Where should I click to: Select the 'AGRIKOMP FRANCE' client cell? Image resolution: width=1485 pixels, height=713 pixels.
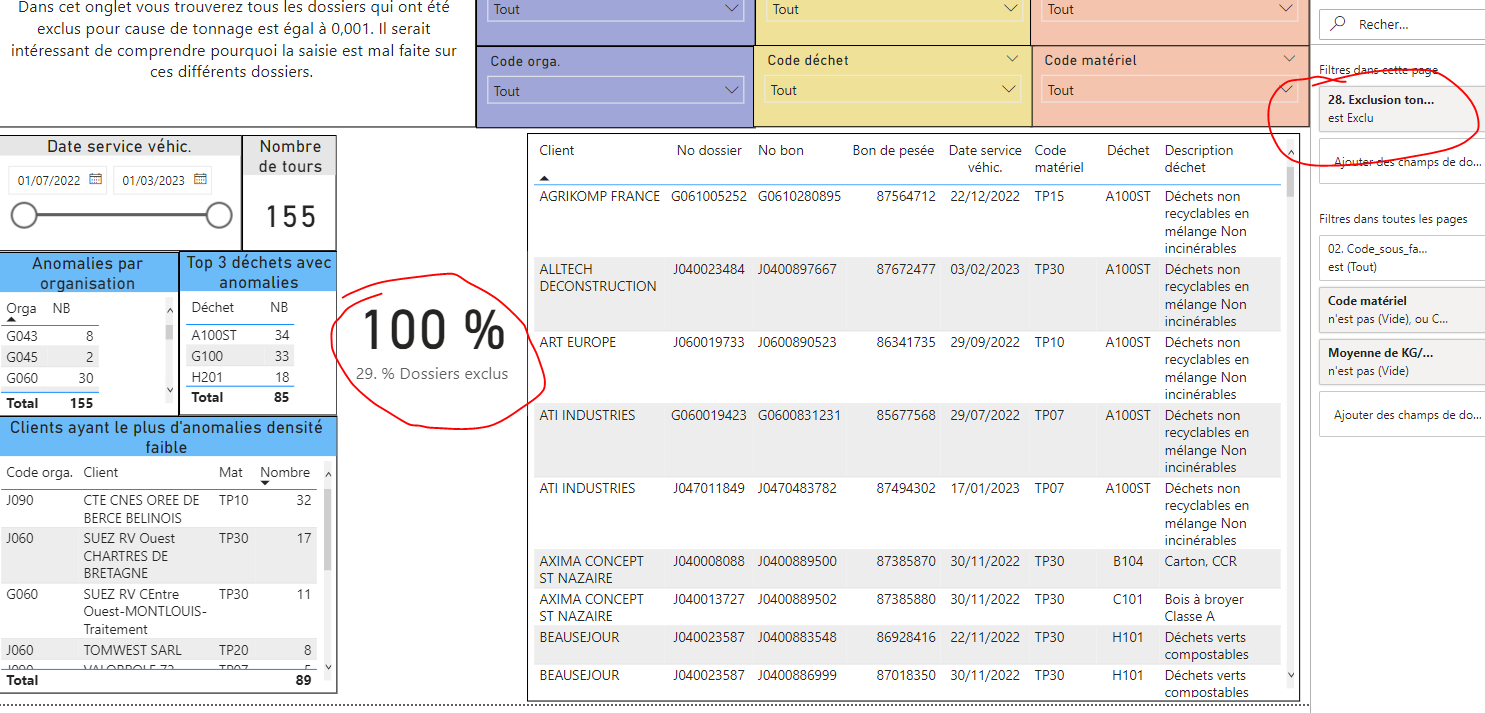600,197
